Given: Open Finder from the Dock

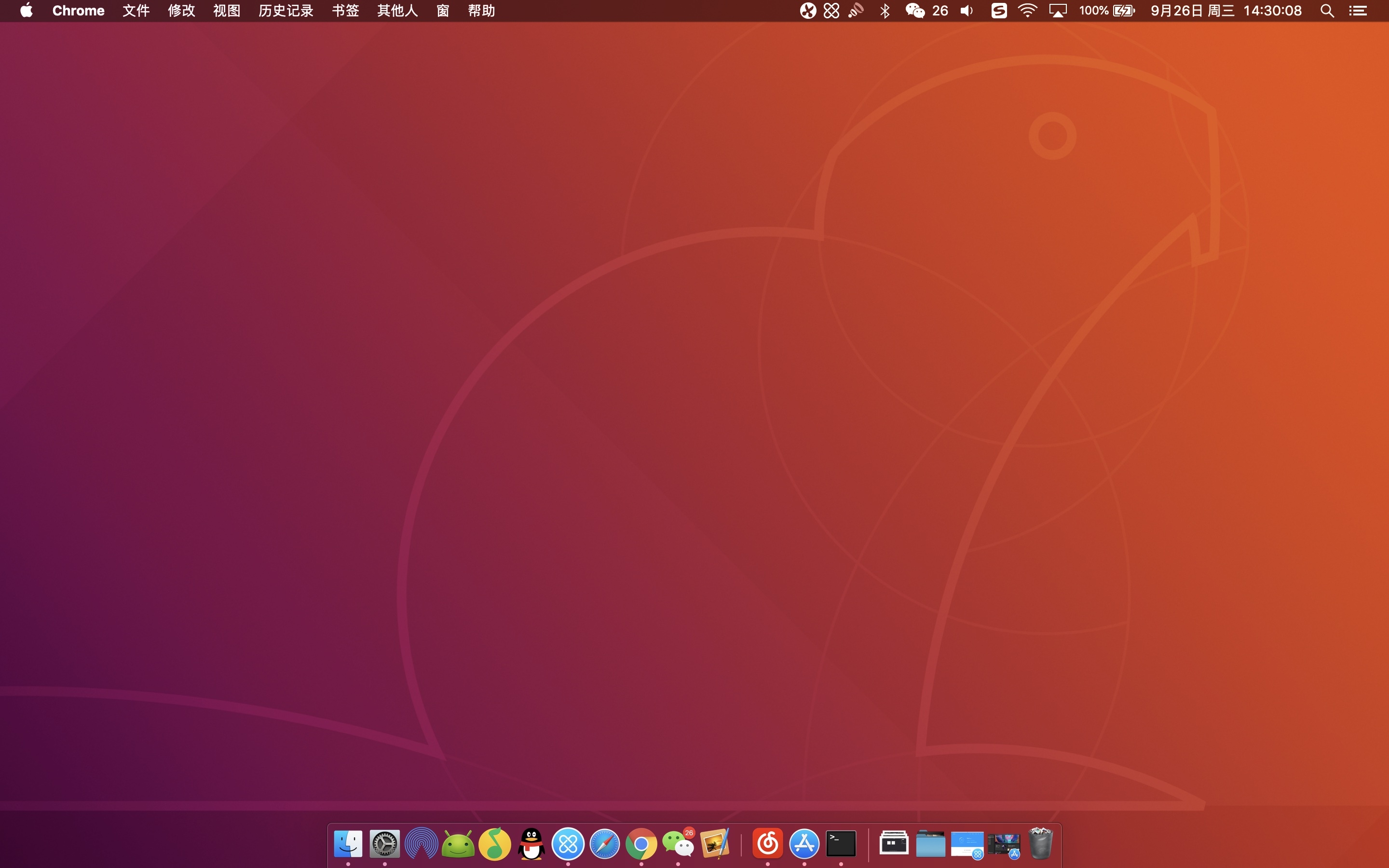Looking at the screenshot, I should (x=348, y=844).
